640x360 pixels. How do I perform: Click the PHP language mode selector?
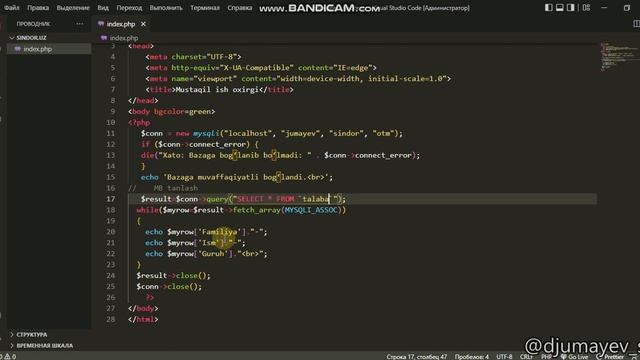[x=546, y=357]
